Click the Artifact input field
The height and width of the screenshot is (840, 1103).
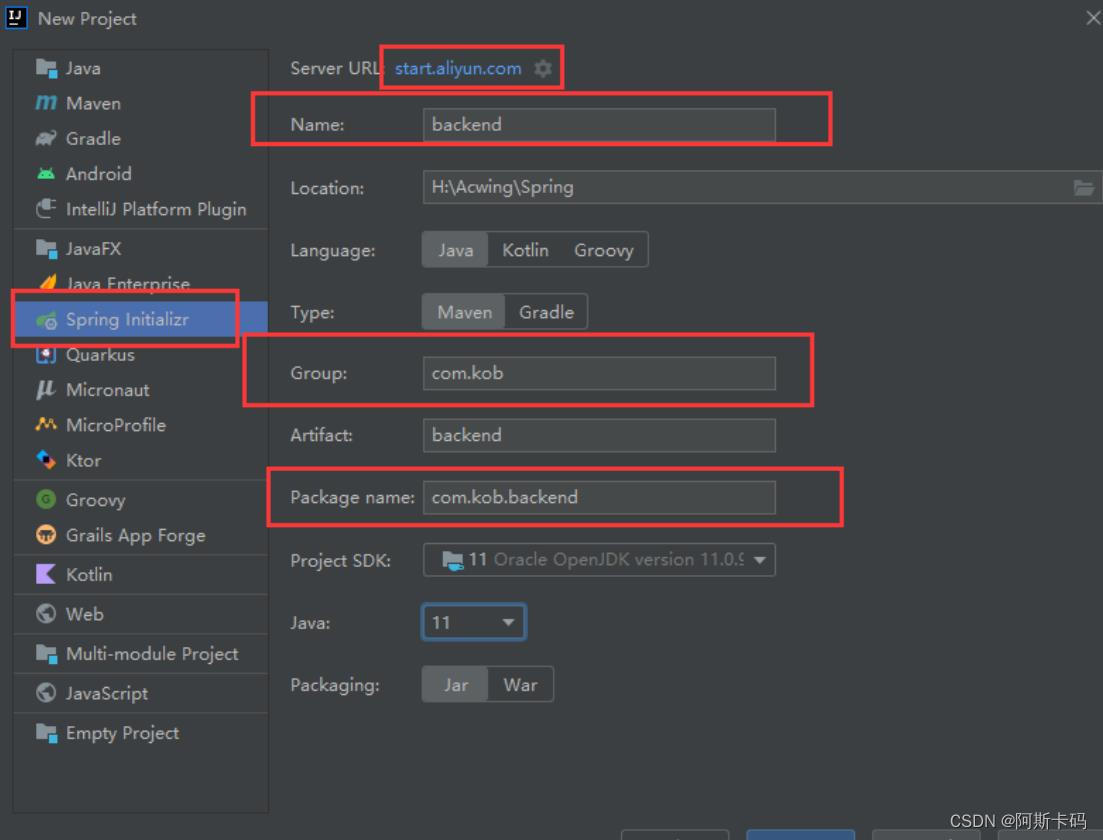[599, 435]
